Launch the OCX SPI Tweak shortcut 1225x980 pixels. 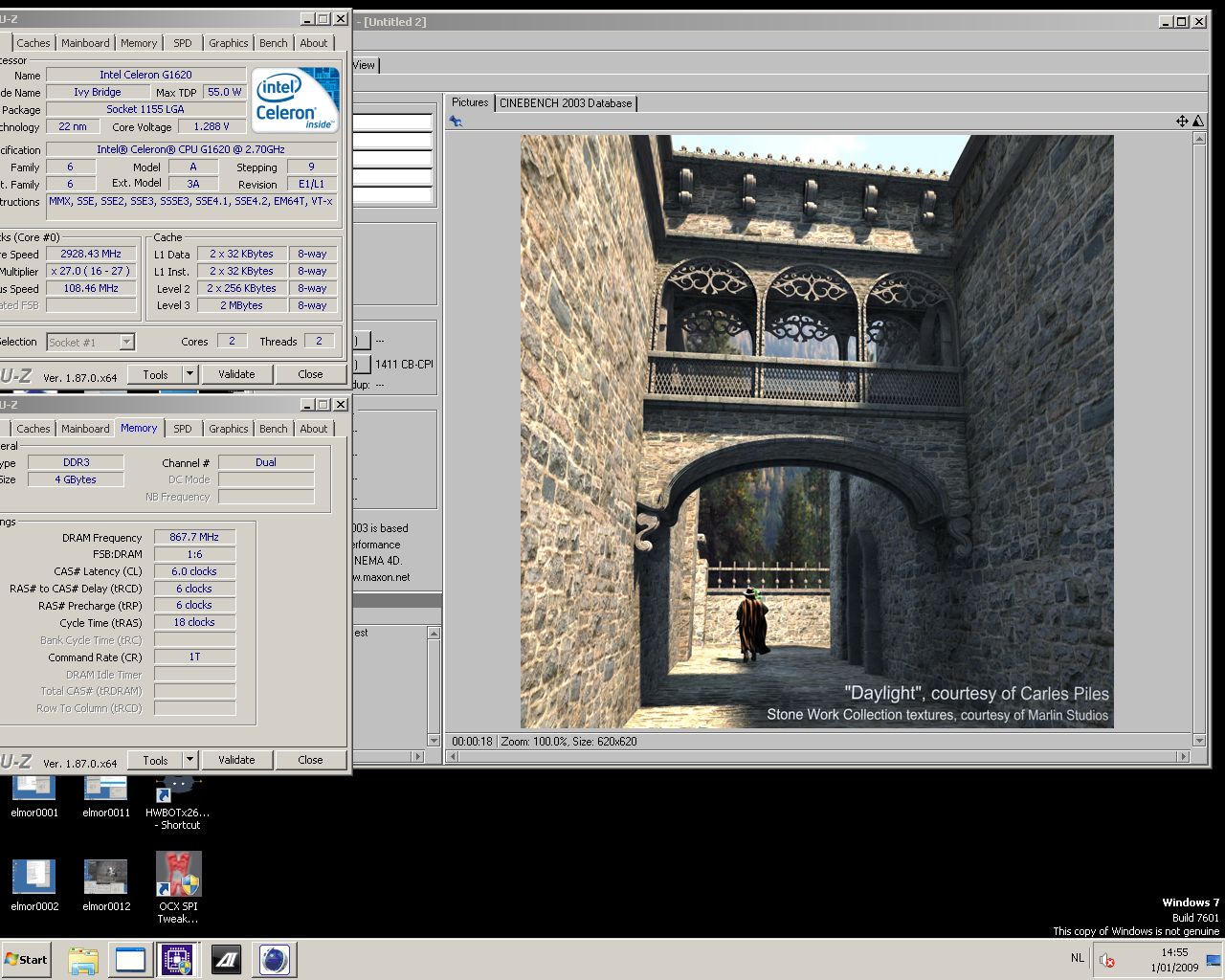[178, 888]
